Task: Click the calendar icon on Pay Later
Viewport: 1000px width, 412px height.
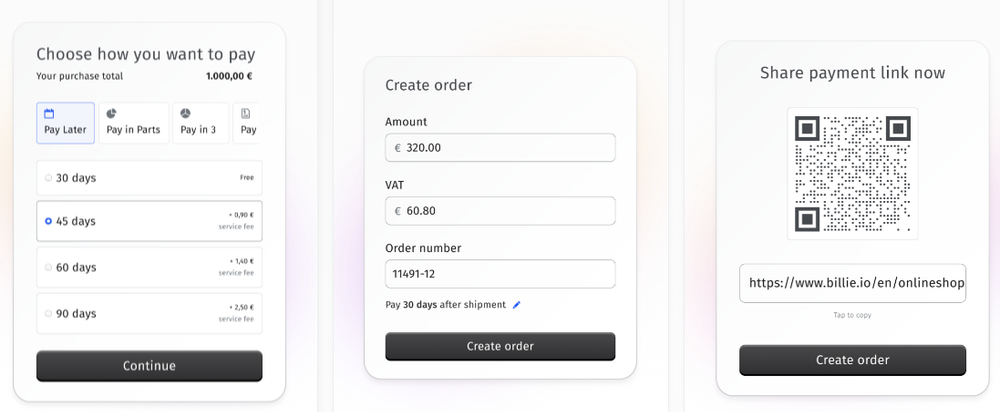Action: [x=49, y=114]
